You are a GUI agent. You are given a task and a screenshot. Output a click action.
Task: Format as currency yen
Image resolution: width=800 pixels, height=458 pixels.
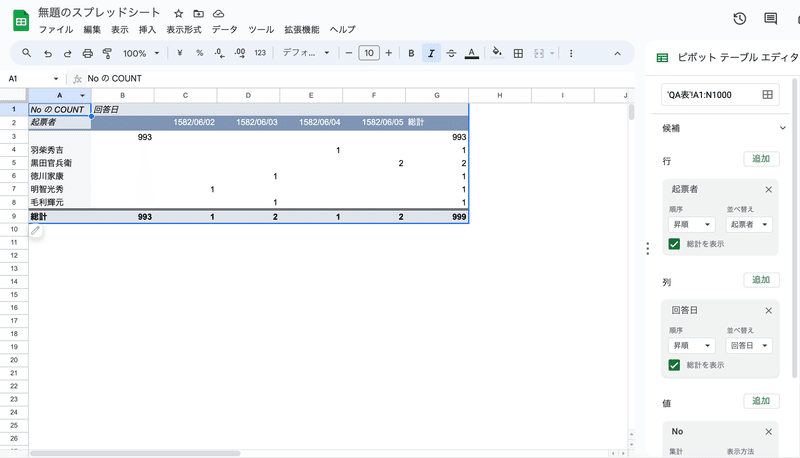tap(180, 53)
